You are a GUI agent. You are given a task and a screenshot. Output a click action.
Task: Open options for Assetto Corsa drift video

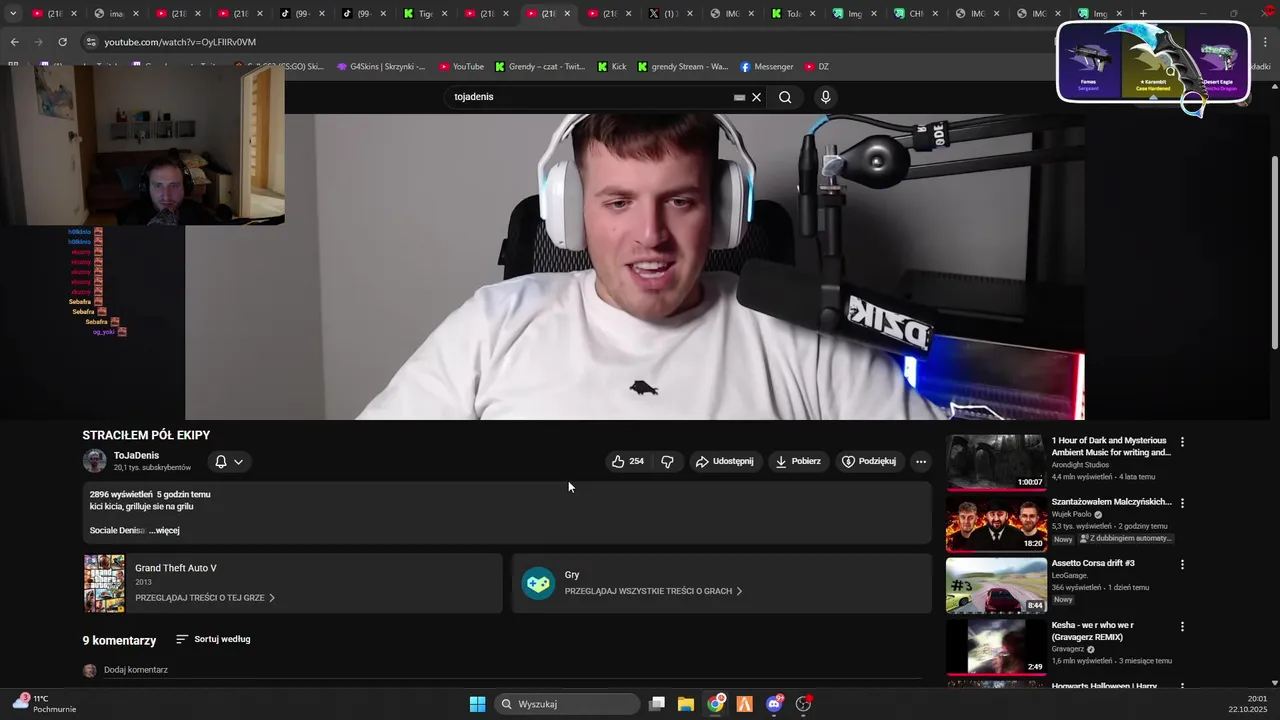[1182, 564]
